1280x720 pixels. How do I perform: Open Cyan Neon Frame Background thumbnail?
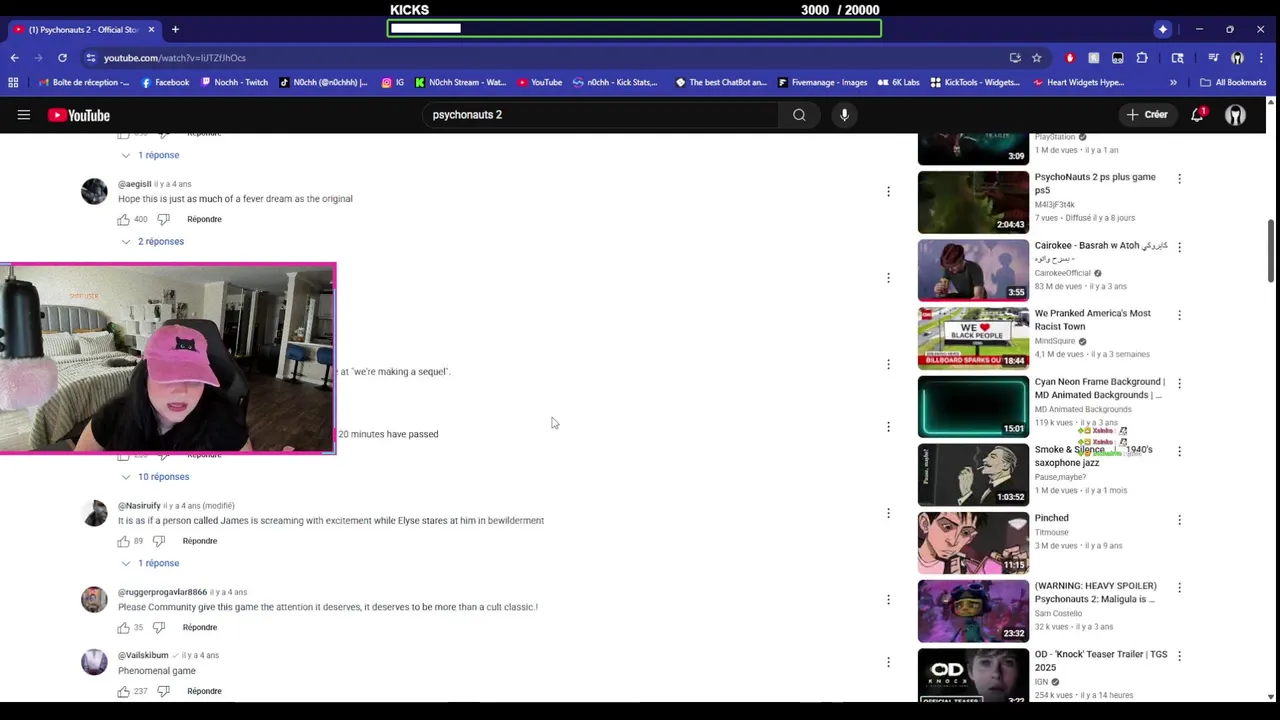point(973,406)
